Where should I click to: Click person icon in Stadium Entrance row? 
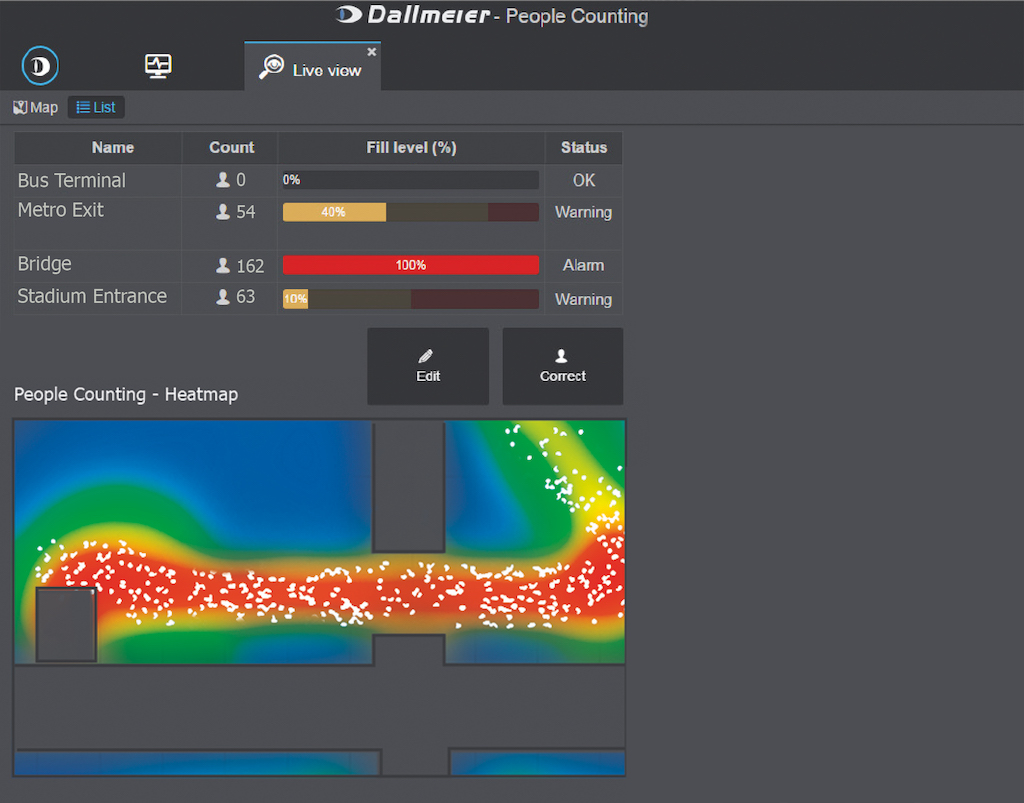pyautogui.click(x=224, y=297)
